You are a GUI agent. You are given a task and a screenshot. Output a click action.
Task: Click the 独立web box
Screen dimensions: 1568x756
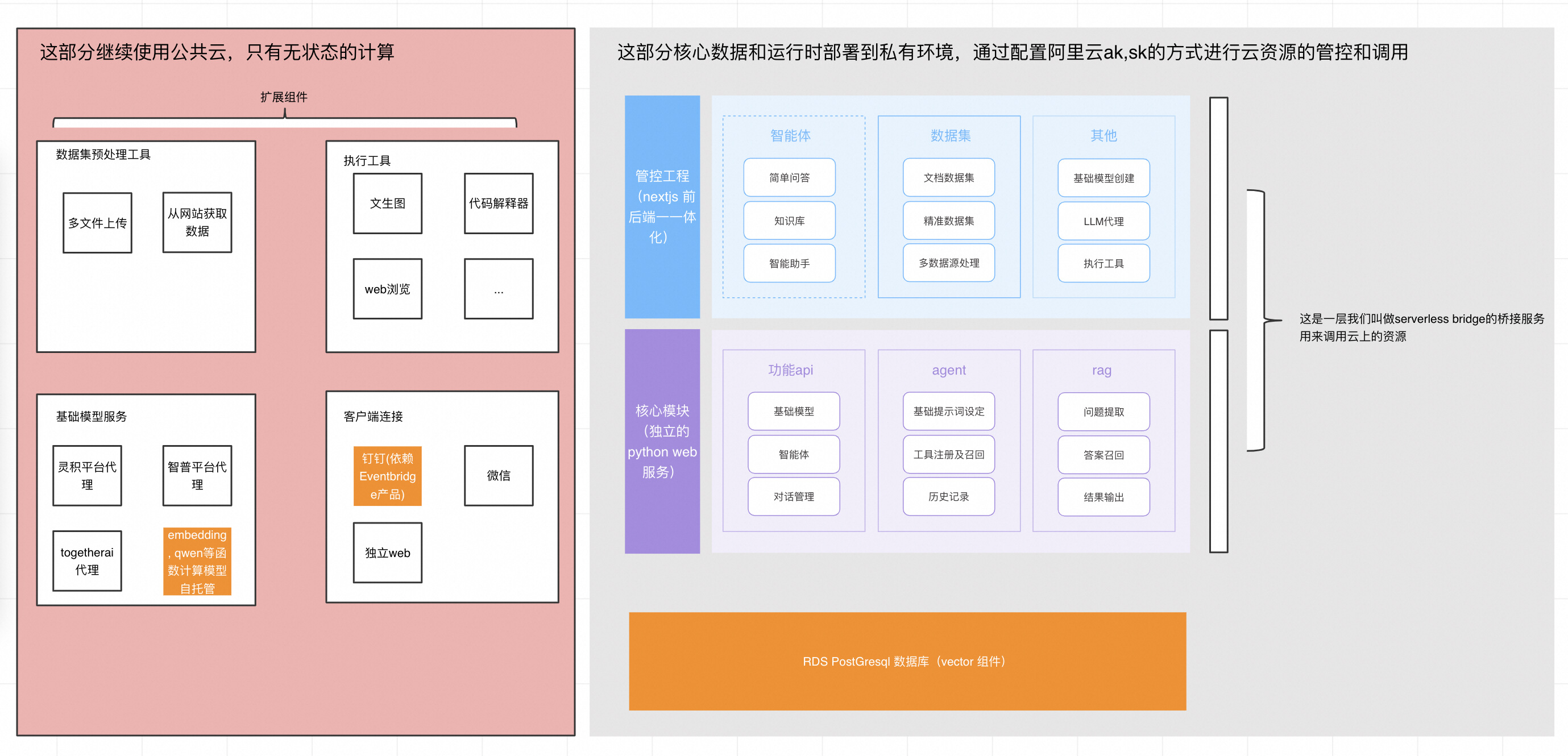tap(388, 553)
